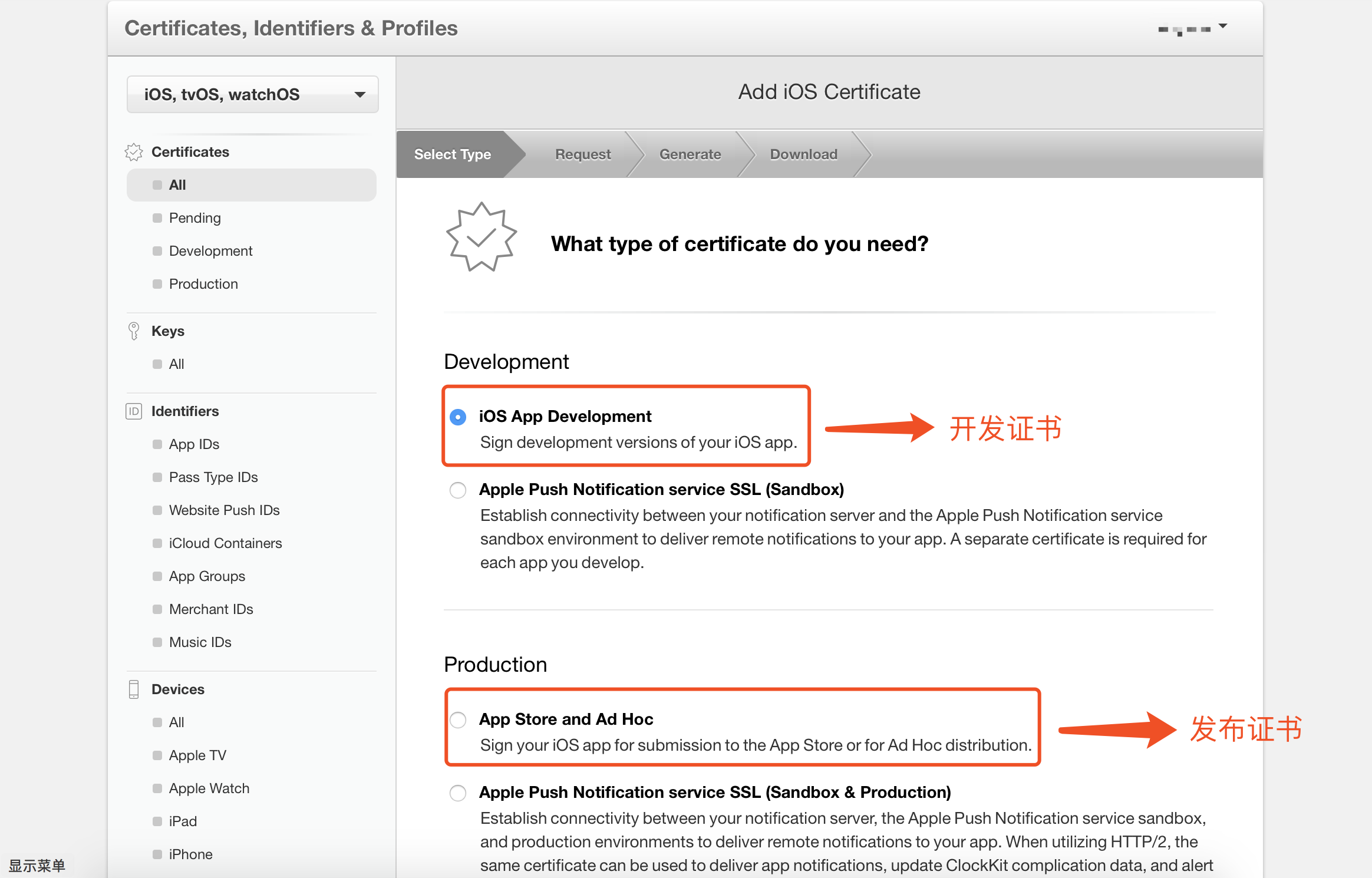Click the Identifiers ID badge icon
The height and width of the screenshot is (878, 1372).
pyautogui.click(x=134, y=411)
